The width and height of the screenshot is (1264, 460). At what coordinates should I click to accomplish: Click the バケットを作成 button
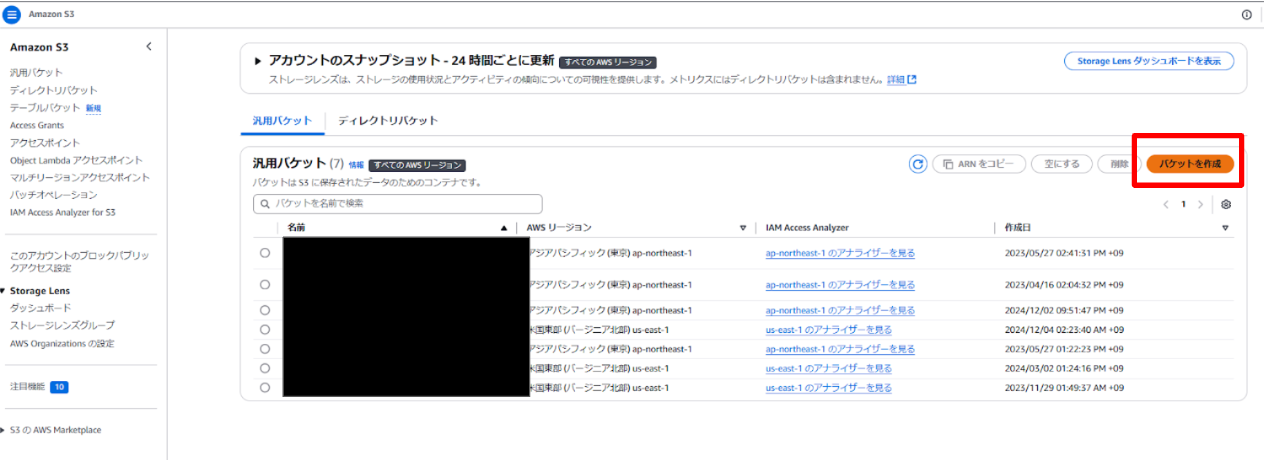[x=1190, y=164]
